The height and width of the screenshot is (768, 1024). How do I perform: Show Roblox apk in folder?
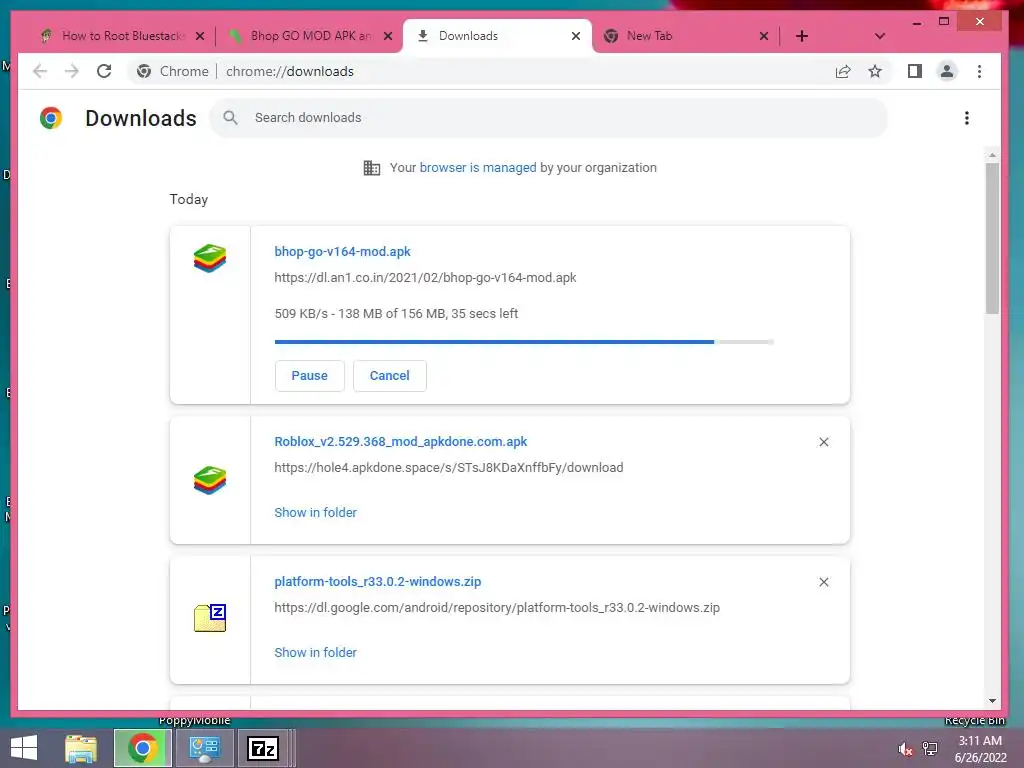click(x=315, y=513)
